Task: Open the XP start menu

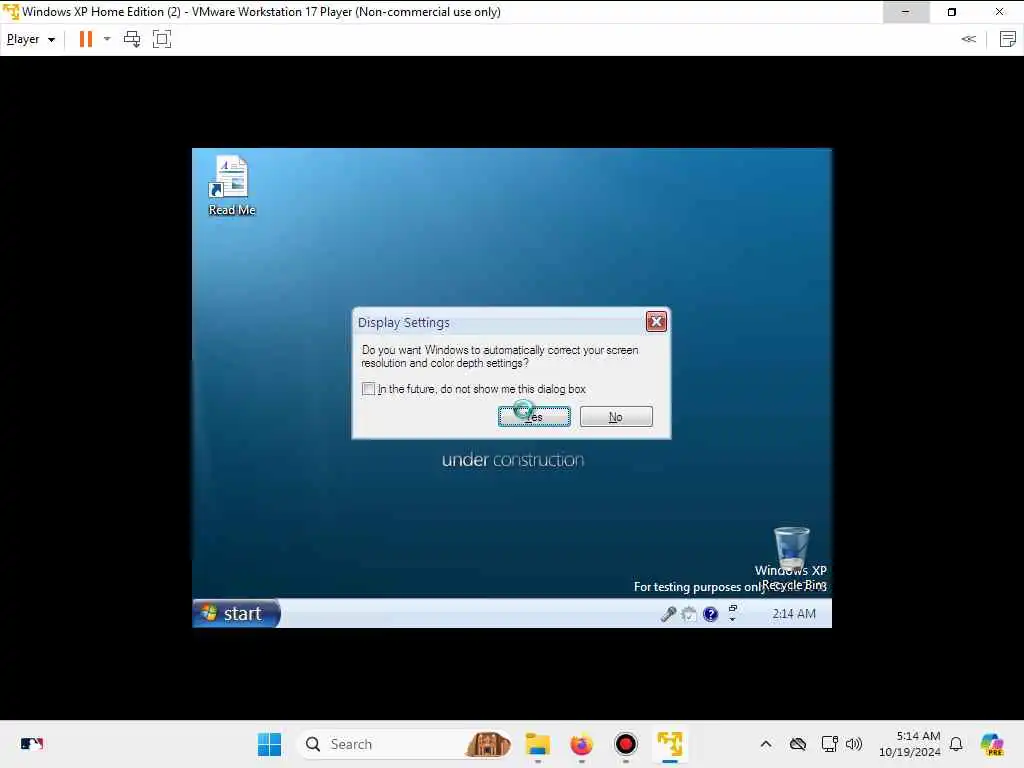Action: [236, 613]
